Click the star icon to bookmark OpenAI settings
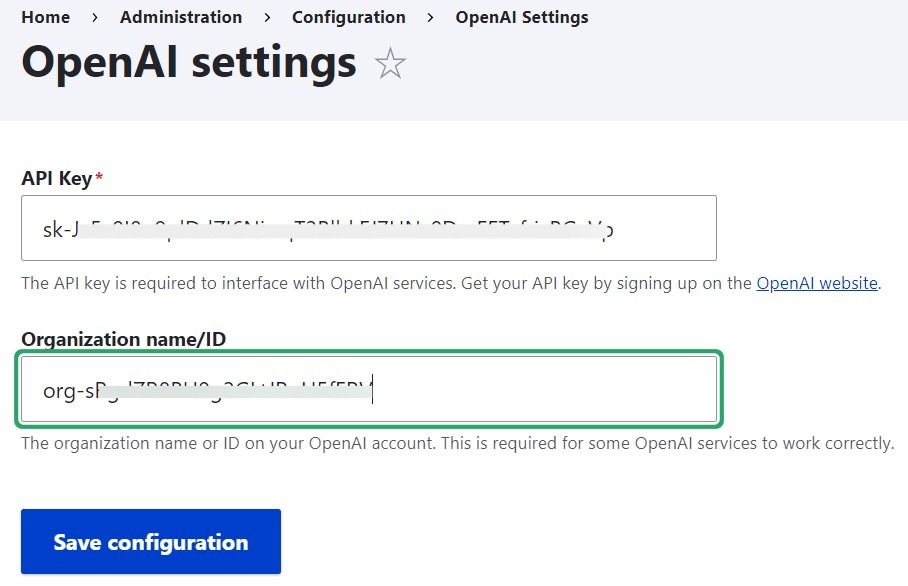Screen dimensions: 908x586 pos(390,63)
